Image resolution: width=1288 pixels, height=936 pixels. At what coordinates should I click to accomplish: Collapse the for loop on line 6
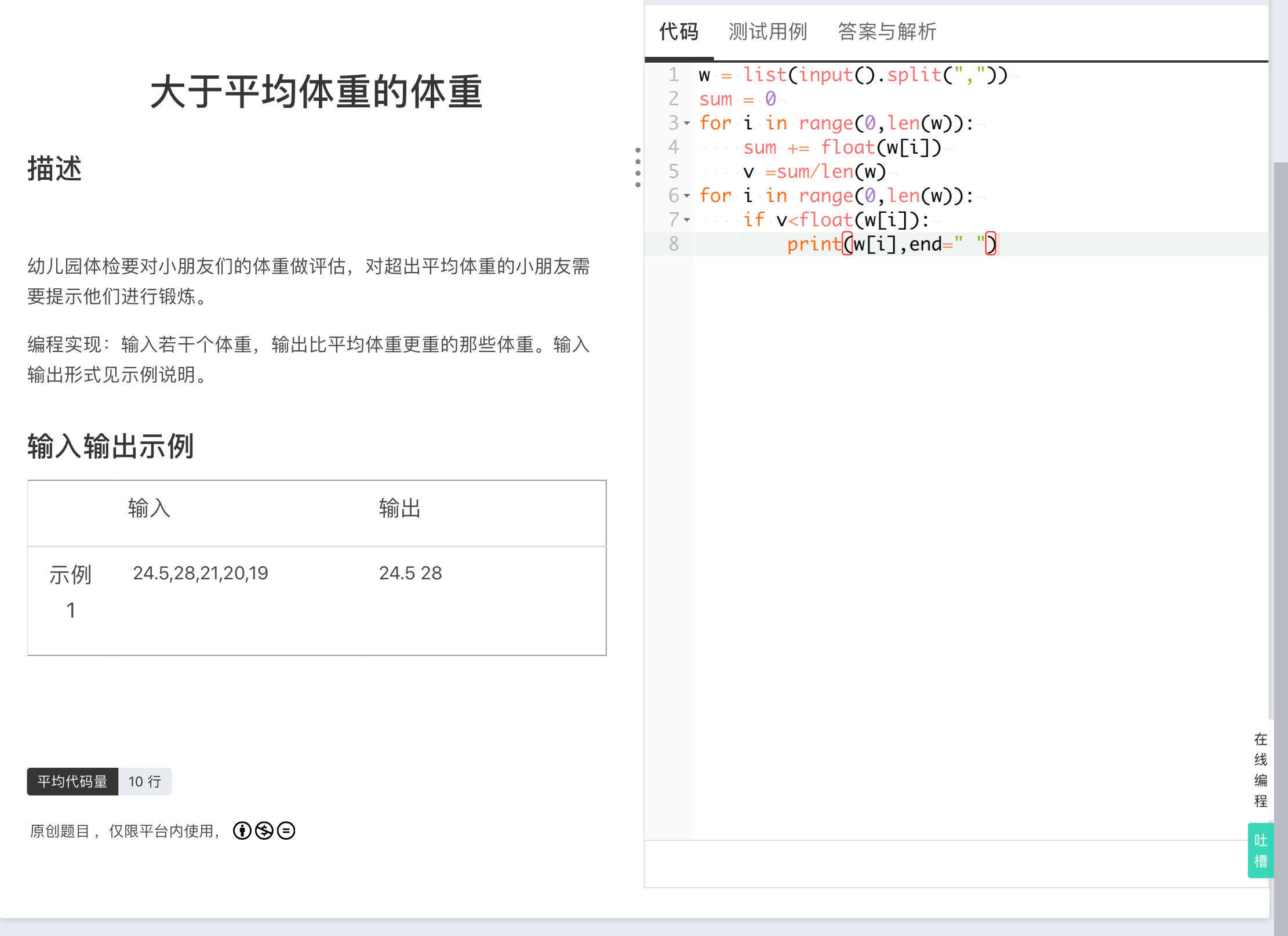pos(687,196)
